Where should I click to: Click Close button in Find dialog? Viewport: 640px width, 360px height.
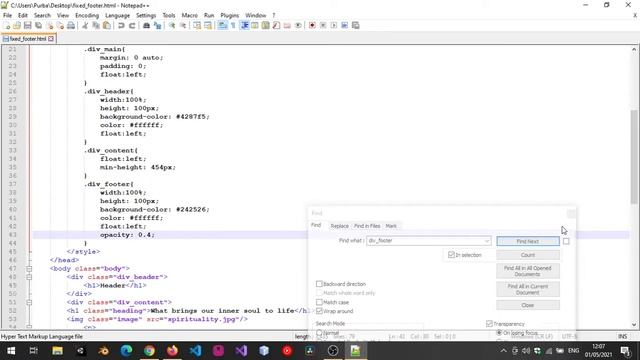click(x=528, y=305)
